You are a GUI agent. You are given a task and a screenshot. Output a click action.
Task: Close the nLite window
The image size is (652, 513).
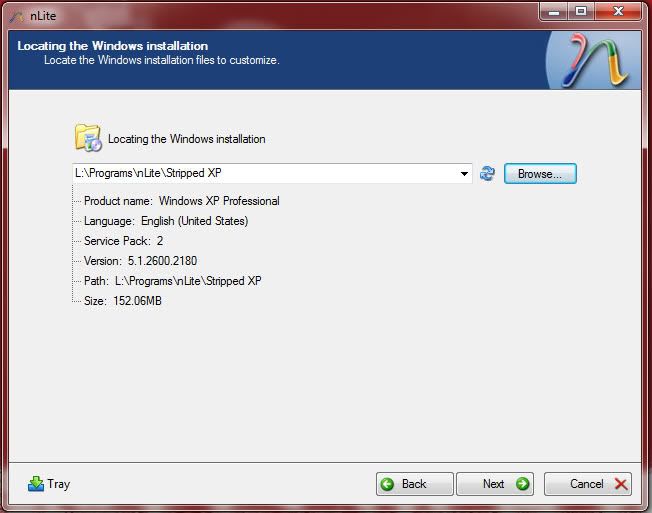click(x=618, y=12)
